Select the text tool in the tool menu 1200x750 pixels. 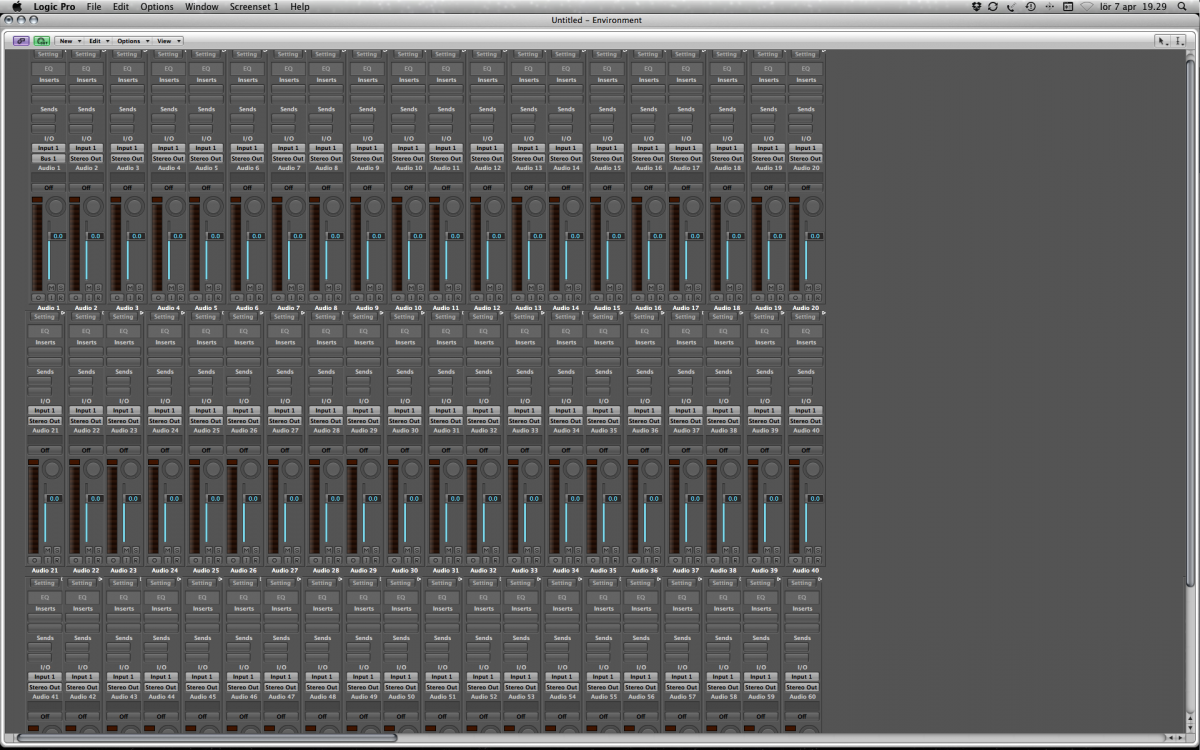pyautogui.click(x=1179, y=41)
